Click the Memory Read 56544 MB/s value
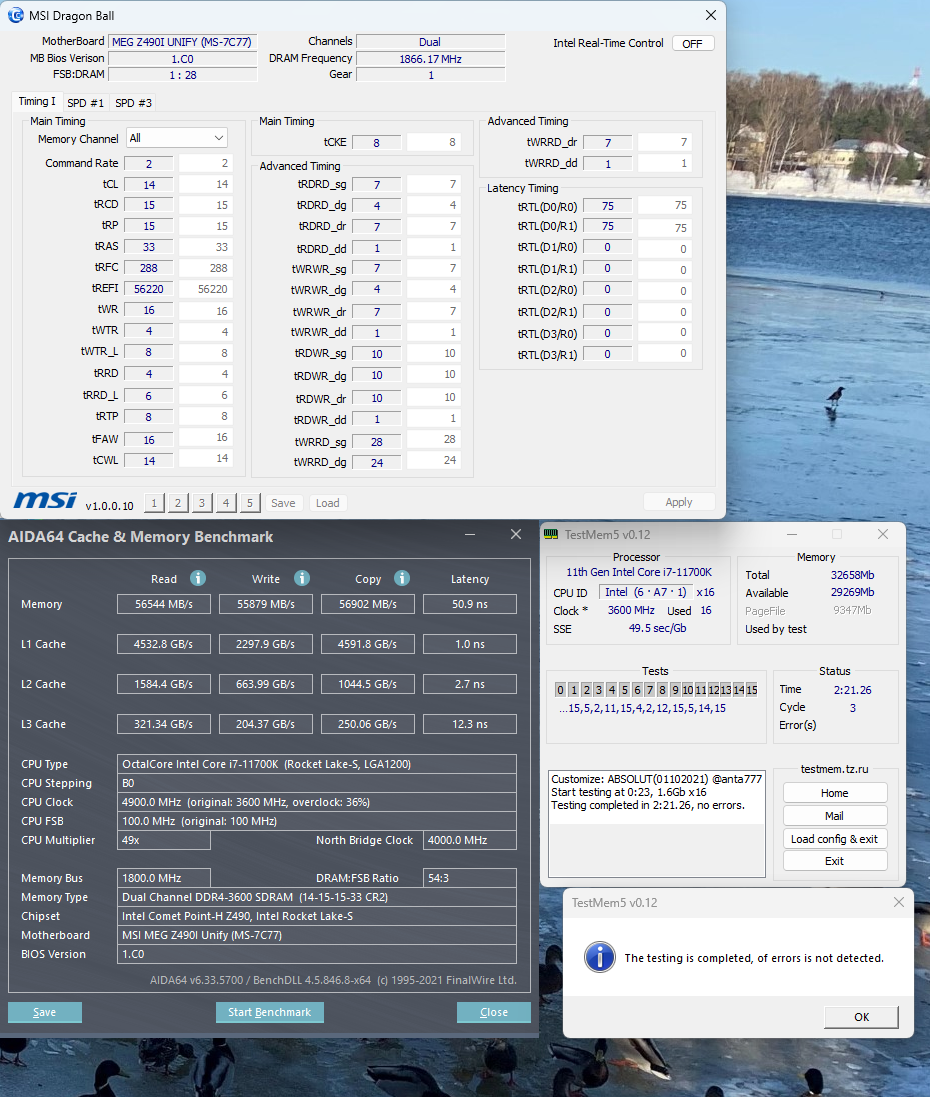 coord(164,604)
